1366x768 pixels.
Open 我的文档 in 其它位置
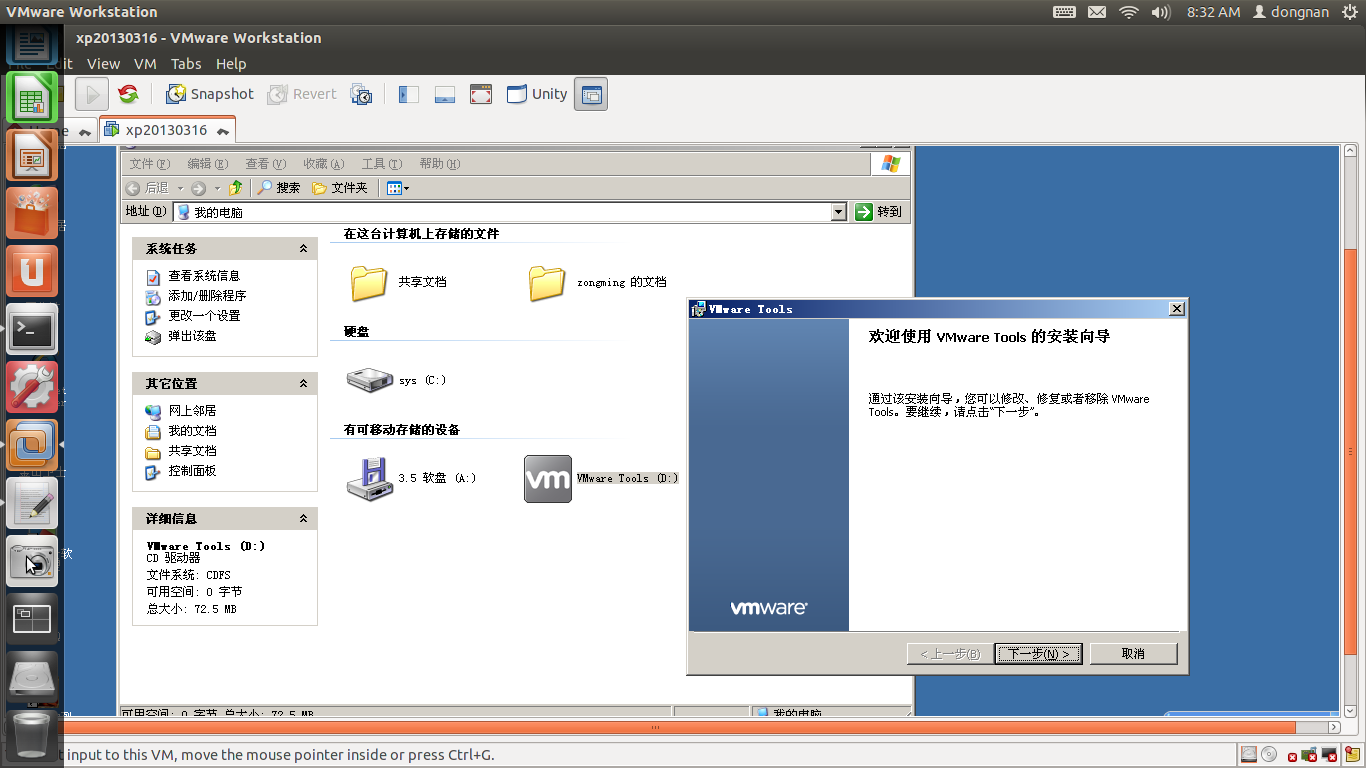(192, 431)
